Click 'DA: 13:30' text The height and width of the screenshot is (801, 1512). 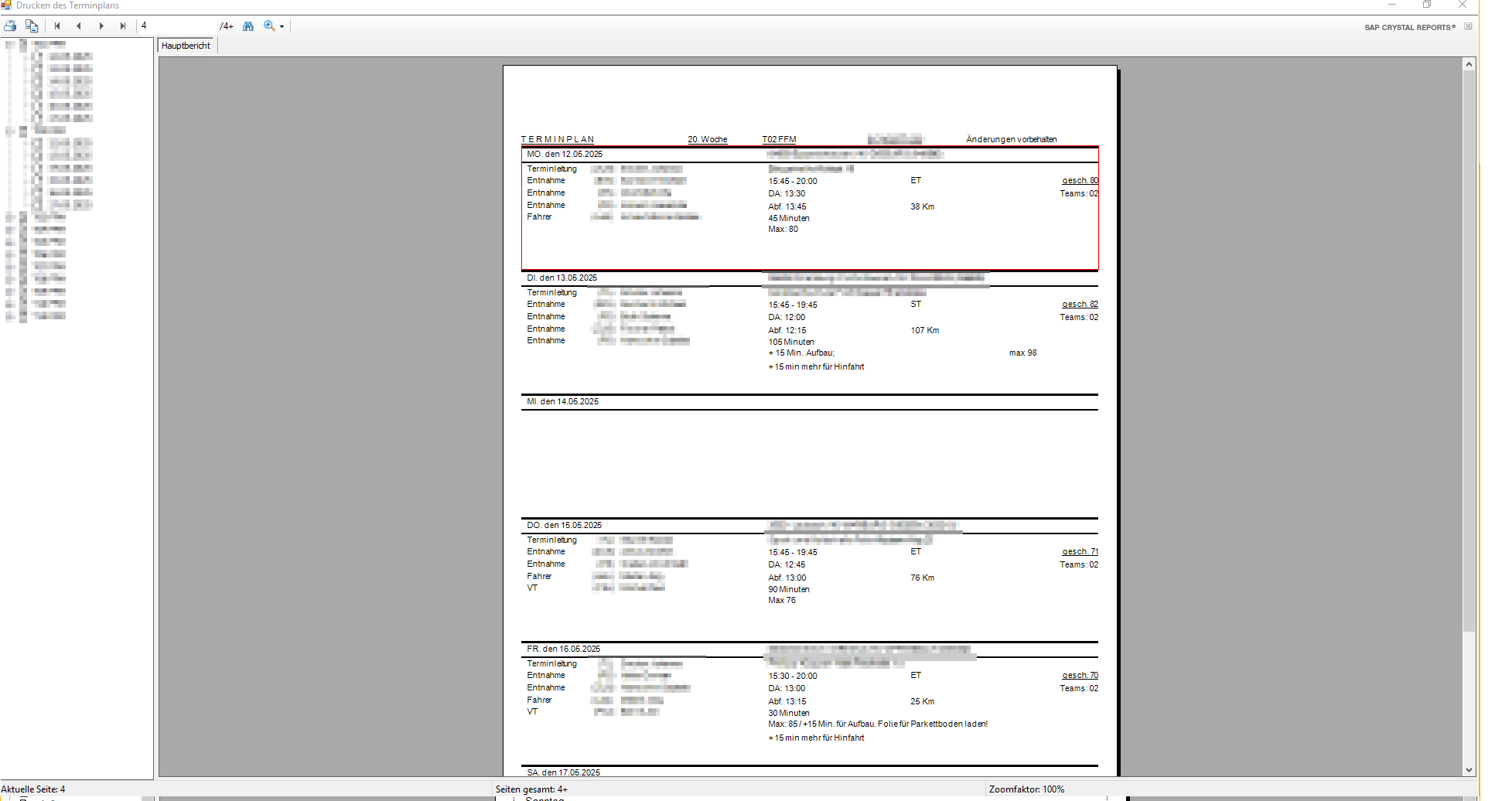(x=787, y=194)
